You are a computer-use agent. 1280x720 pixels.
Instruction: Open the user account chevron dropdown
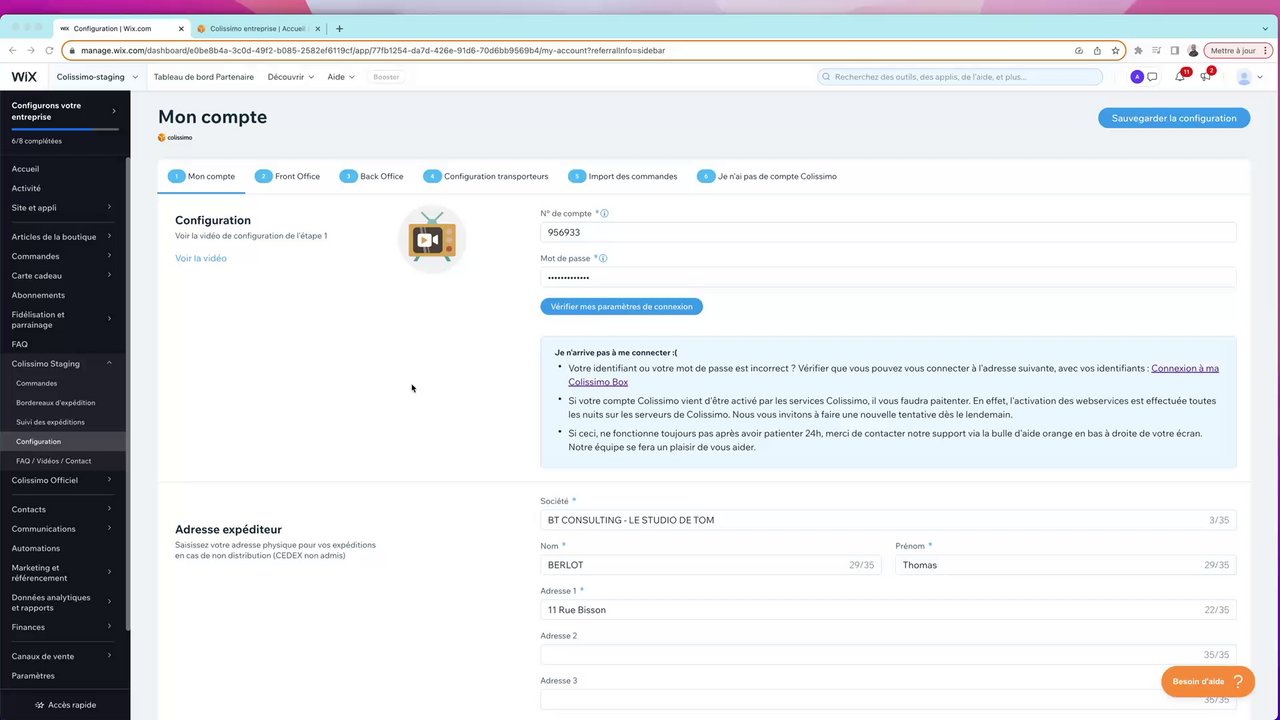(x=1260, y=77)
